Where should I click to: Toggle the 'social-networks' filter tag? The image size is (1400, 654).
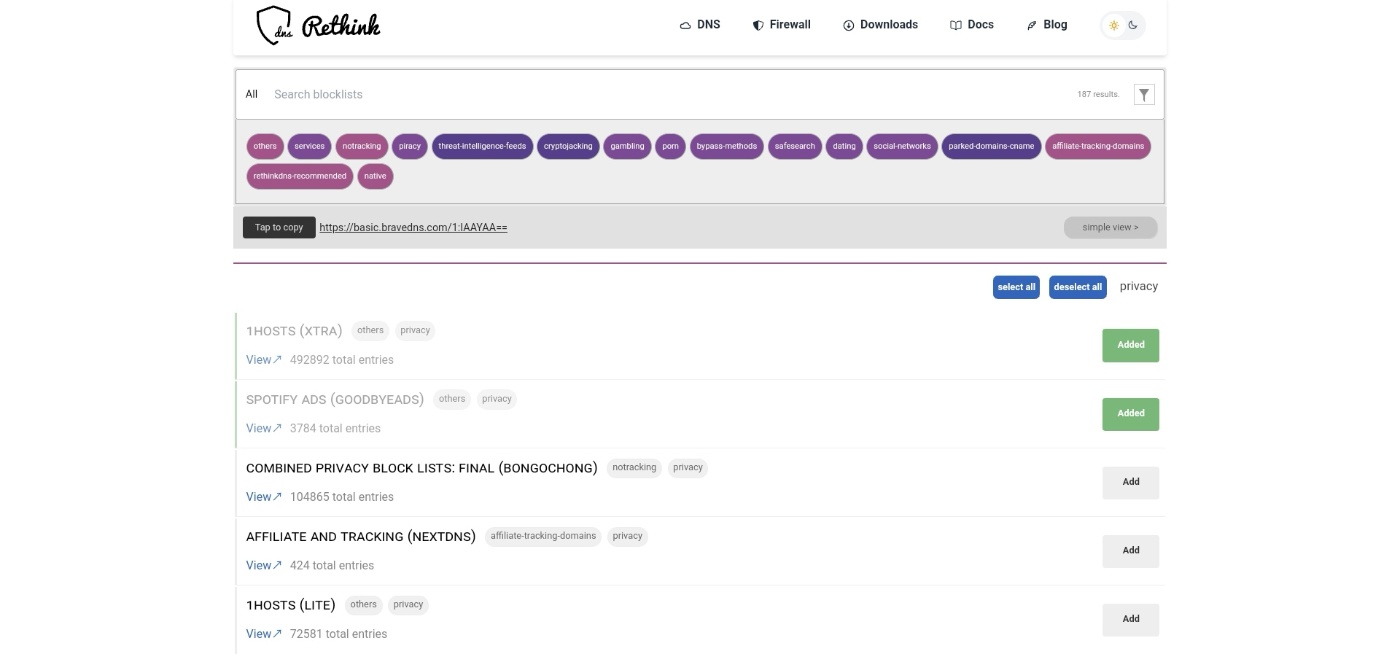click(902, 146)
